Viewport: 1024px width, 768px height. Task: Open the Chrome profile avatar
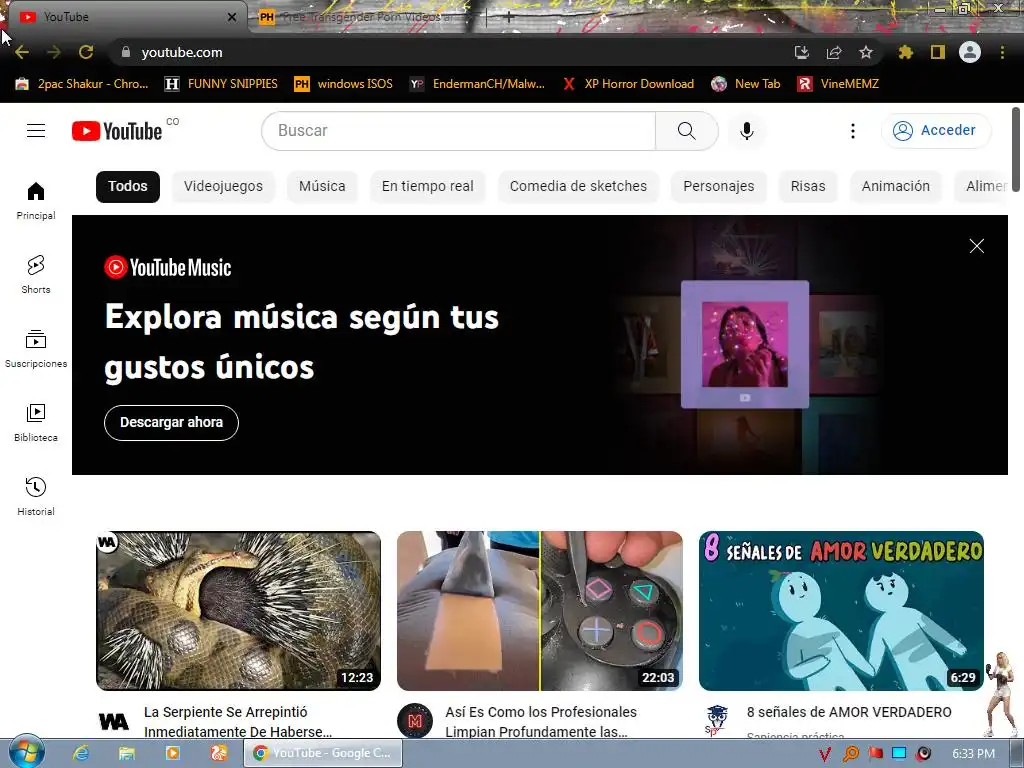click(x=970, y=52)
